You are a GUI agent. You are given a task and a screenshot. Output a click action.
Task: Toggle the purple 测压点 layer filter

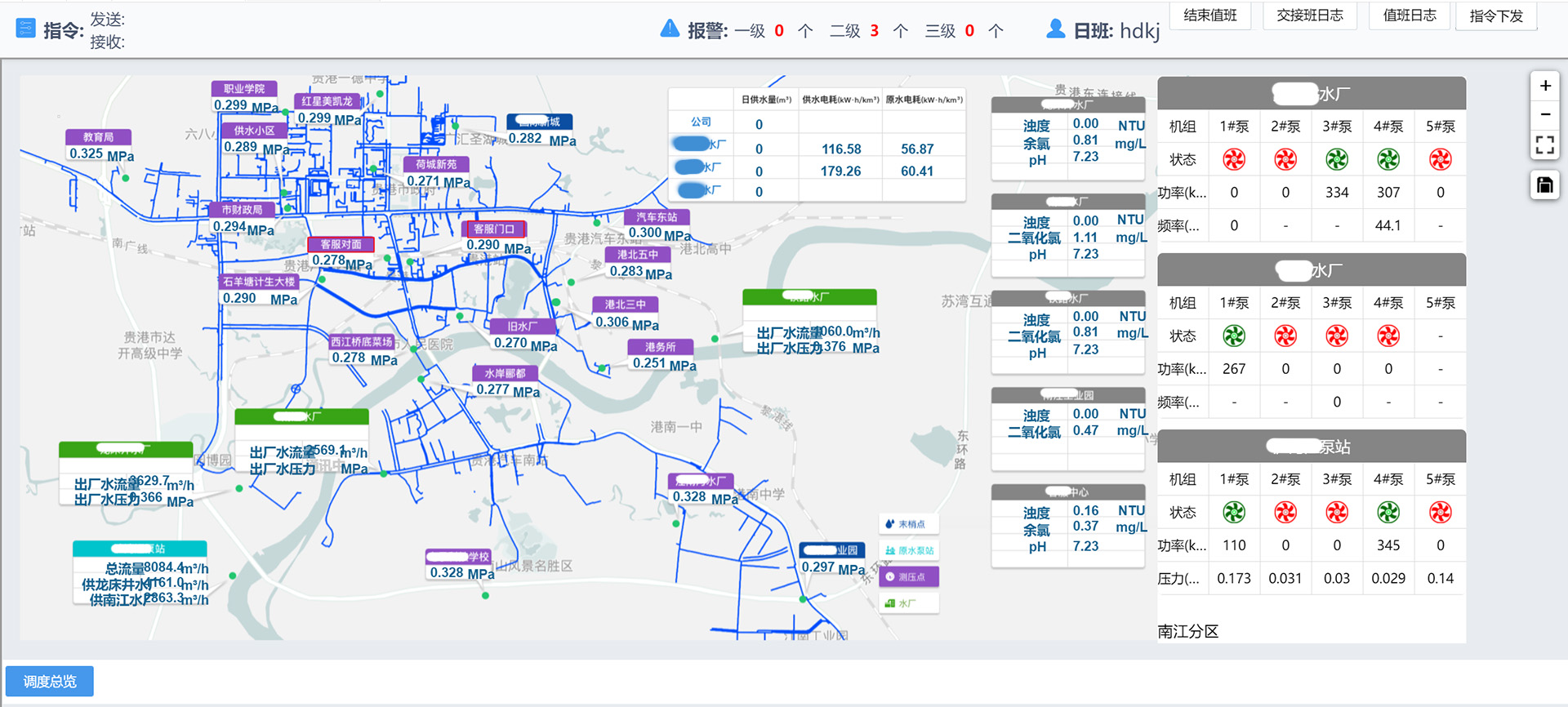point(909,577)
